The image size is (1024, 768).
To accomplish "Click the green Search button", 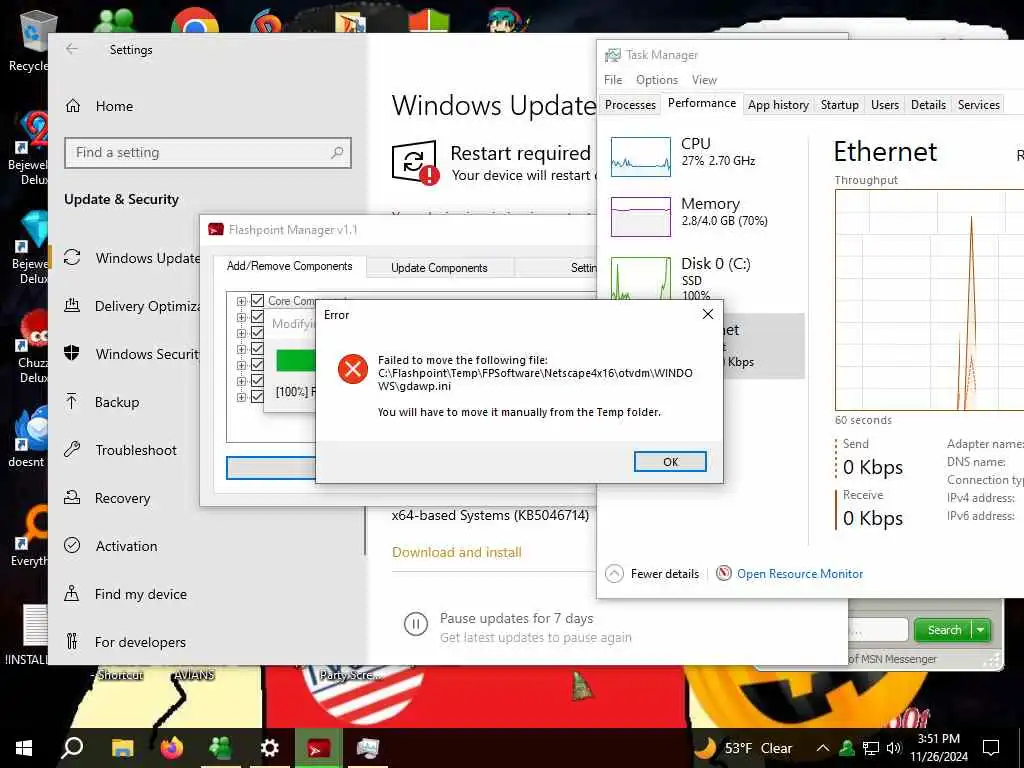I will point(944,630).
